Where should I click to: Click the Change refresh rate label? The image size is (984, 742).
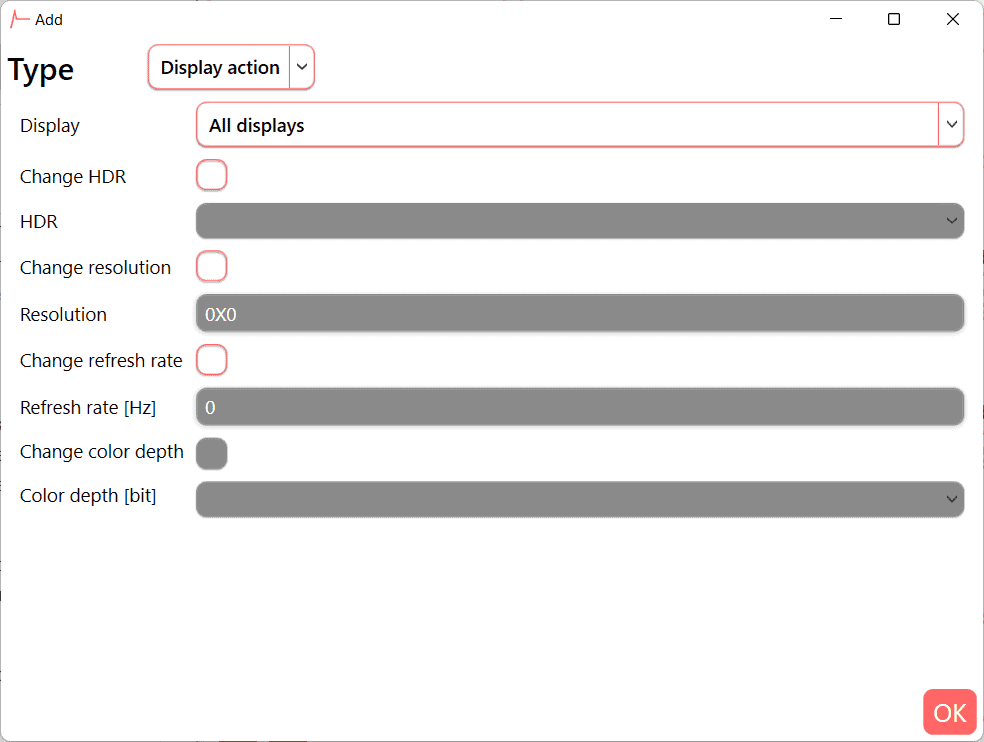[101, 360]
